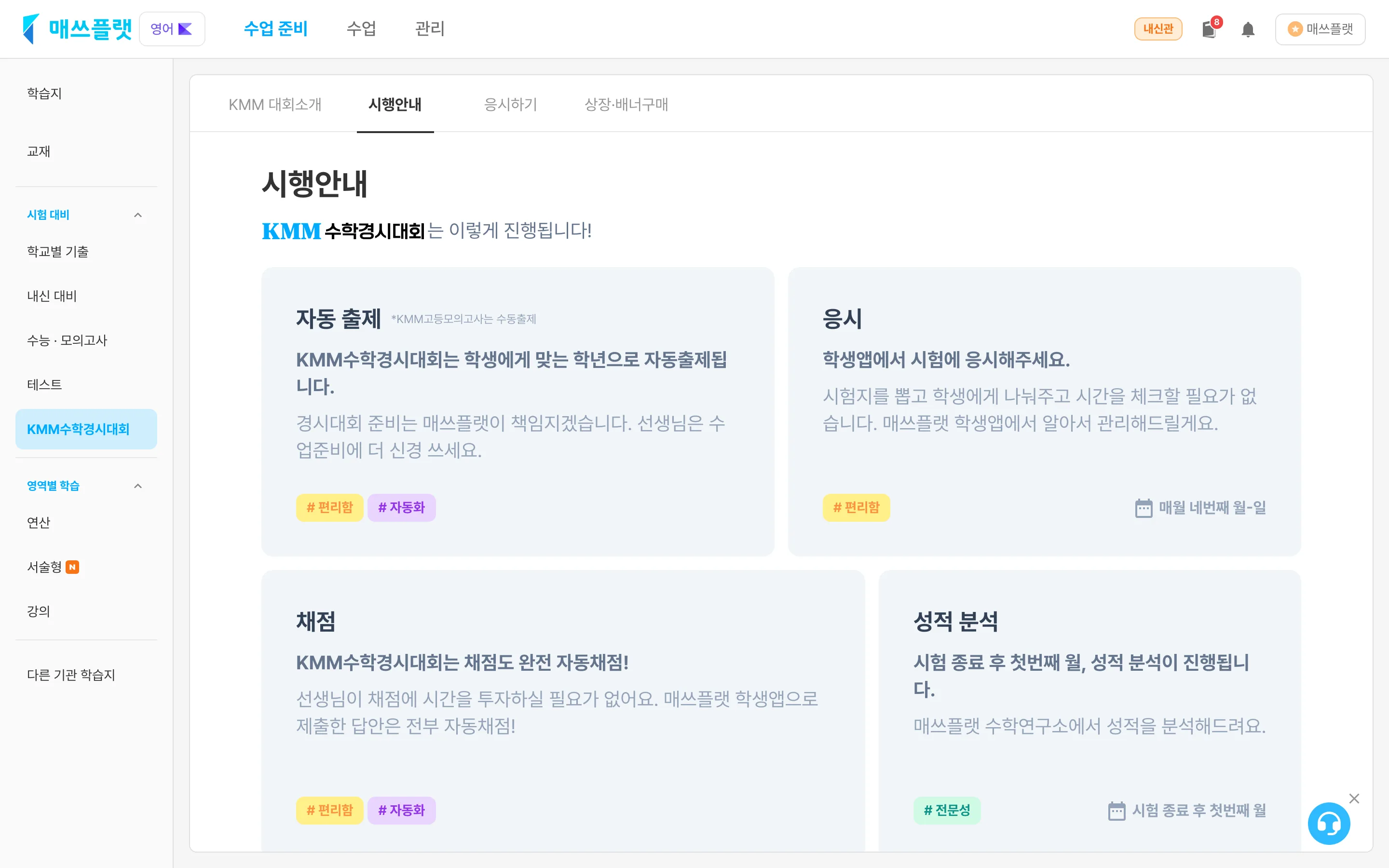
Task: Dismiss the support chat widget with X
Action: click(1354, 799)
